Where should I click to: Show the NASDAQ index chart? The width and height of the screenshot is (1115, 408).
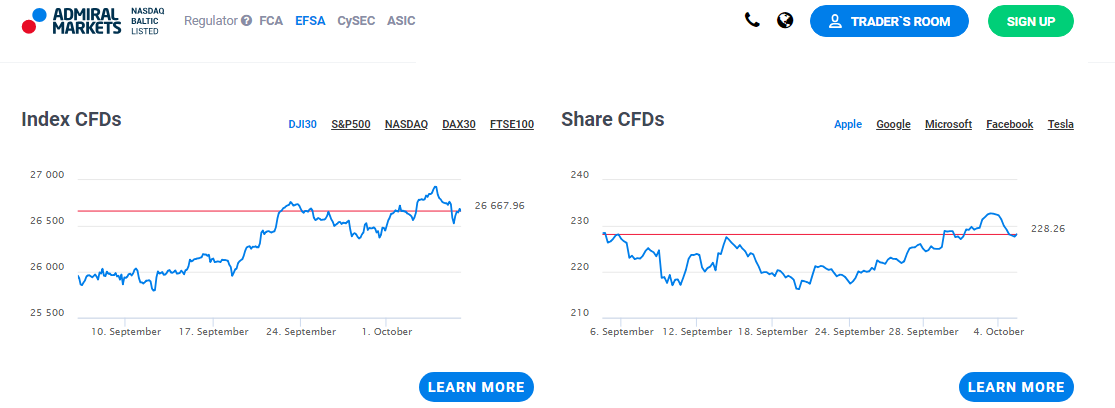tap(406, 124)
